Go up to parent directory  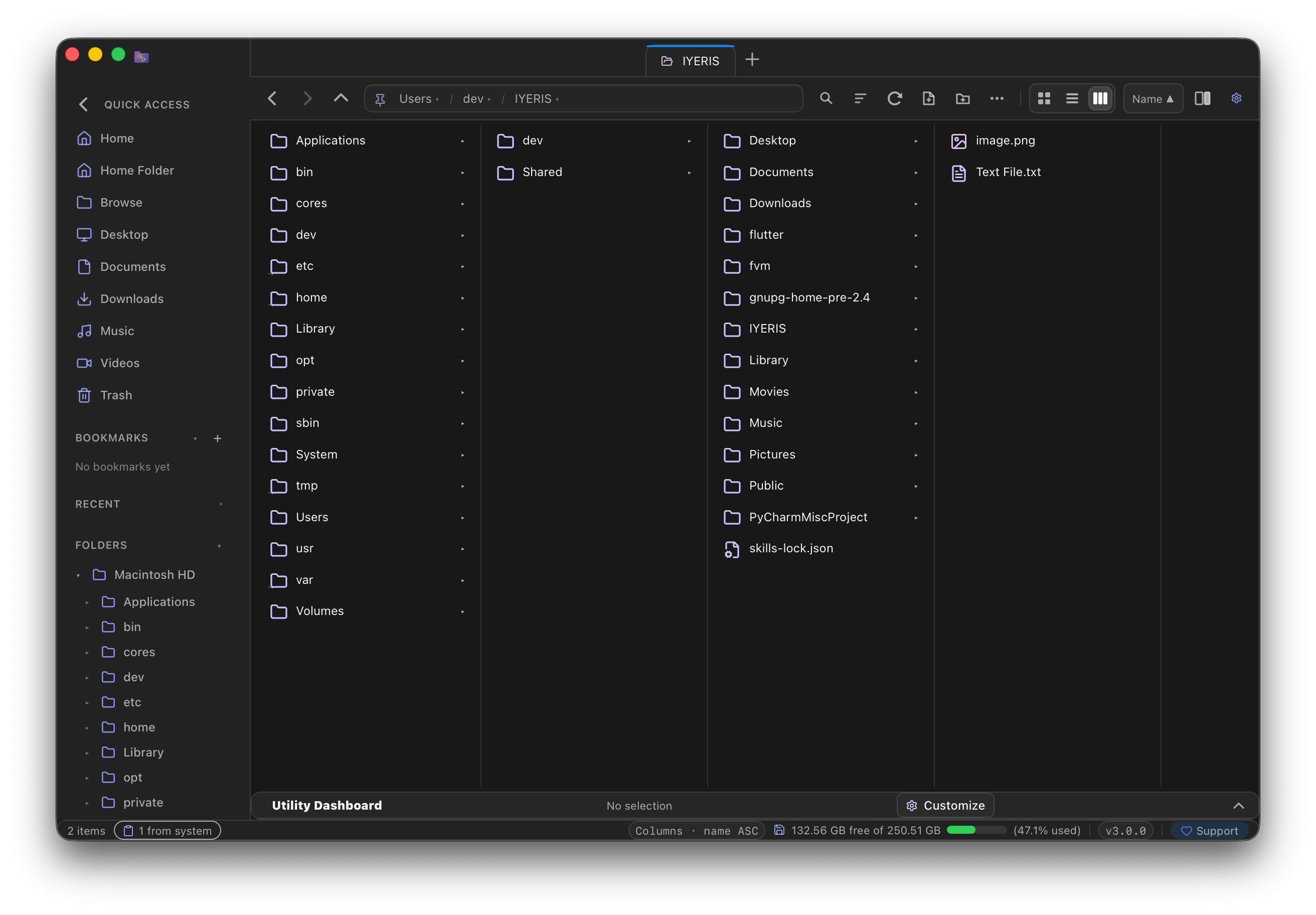(341, 99)
